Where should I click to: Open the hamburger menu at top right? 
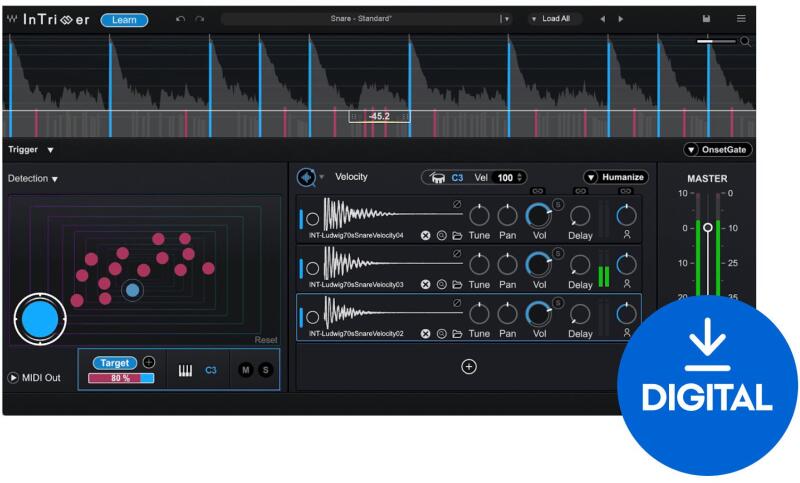coord(741,19)
